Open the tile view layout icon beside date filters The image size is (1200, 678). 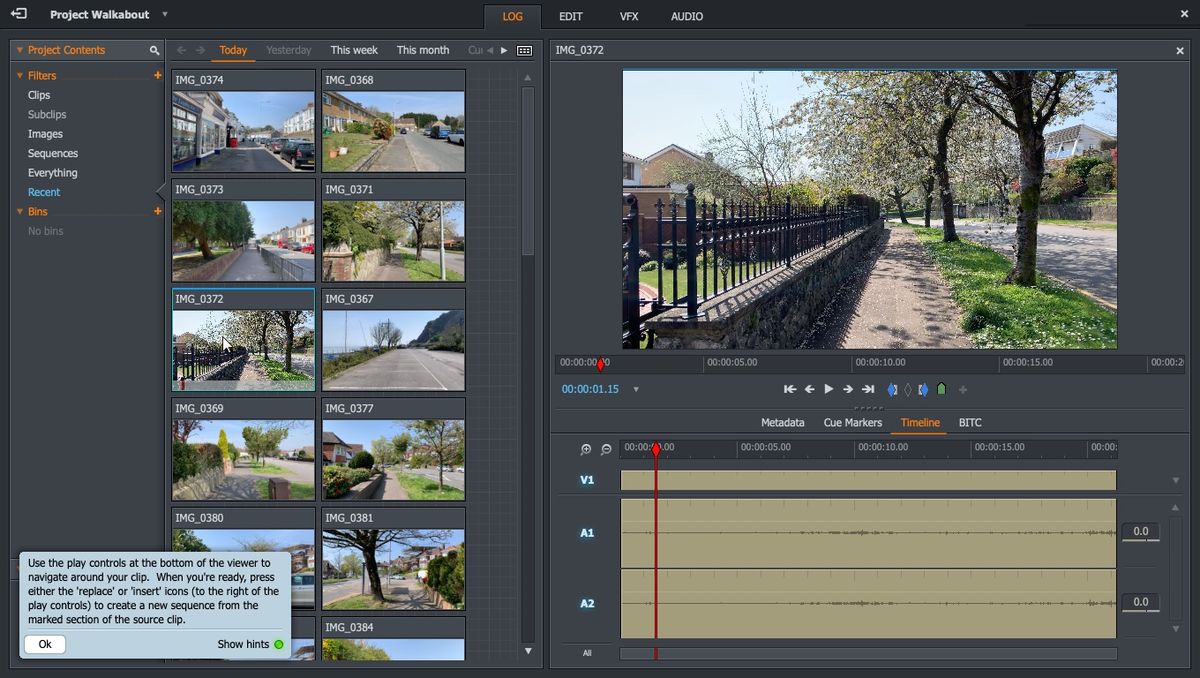[523, 49]
